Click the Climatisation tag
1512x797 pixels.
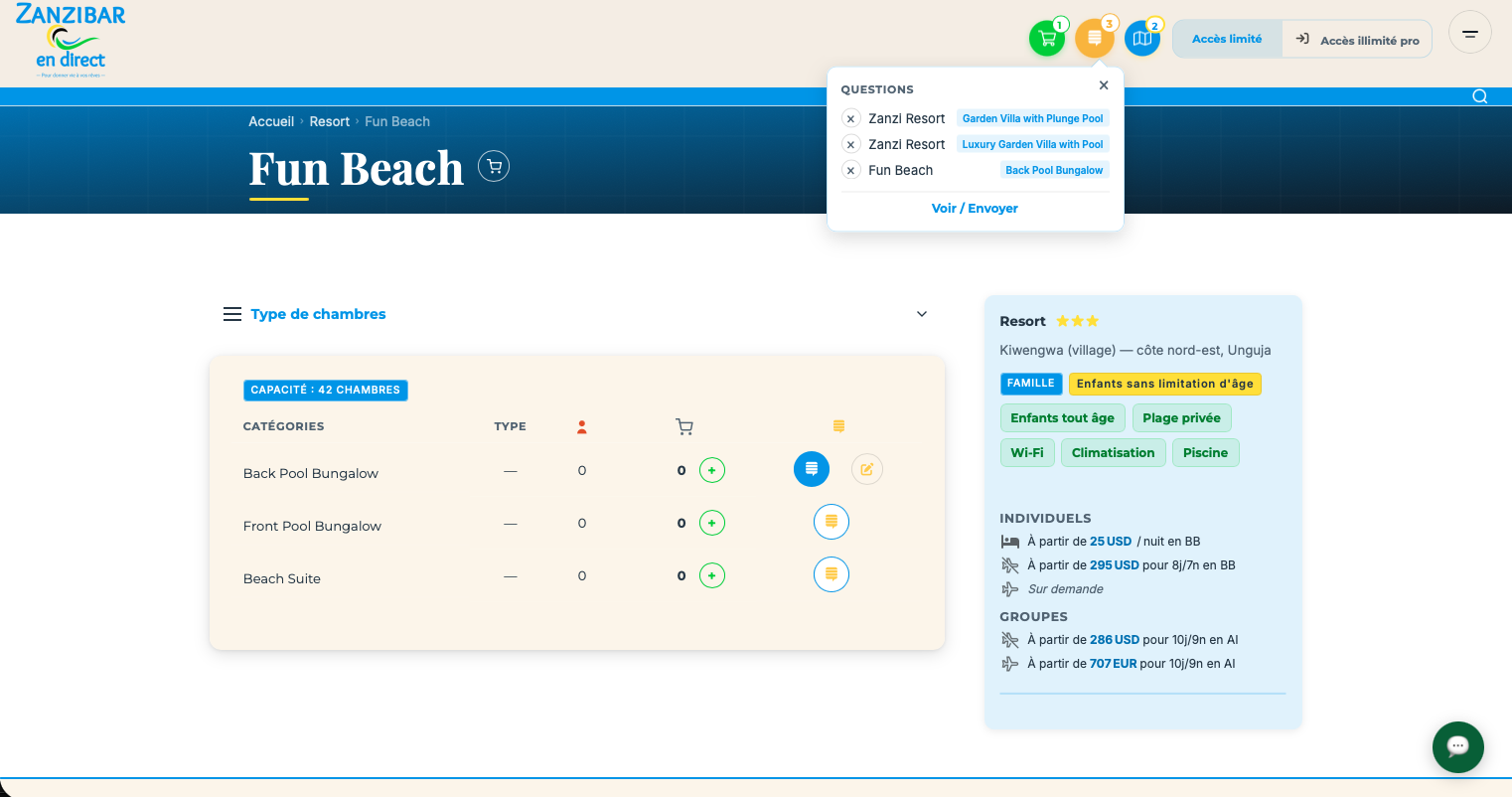[1113, 452]
